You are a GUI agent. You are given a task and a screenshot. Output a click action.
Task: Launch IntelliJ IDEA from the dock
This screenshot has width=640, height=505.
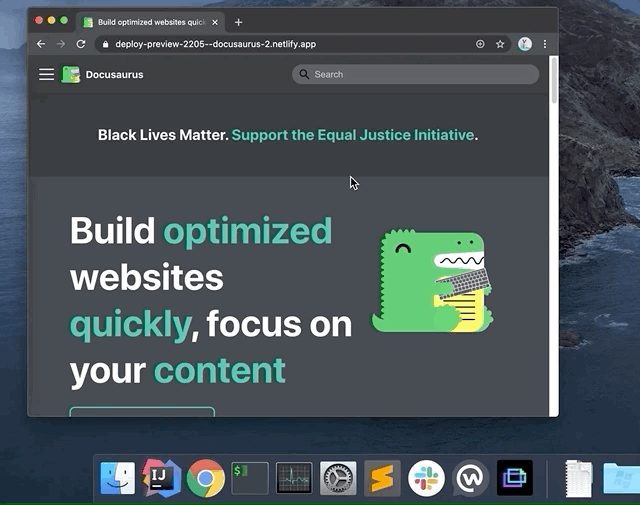161,479
